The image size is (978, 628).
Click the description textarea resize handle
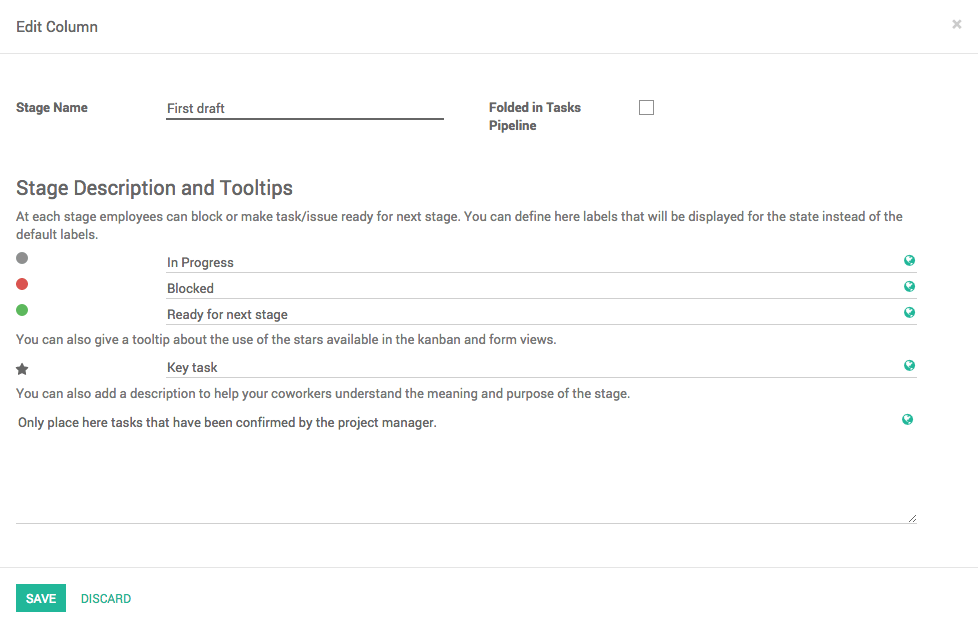click(912, 519)
